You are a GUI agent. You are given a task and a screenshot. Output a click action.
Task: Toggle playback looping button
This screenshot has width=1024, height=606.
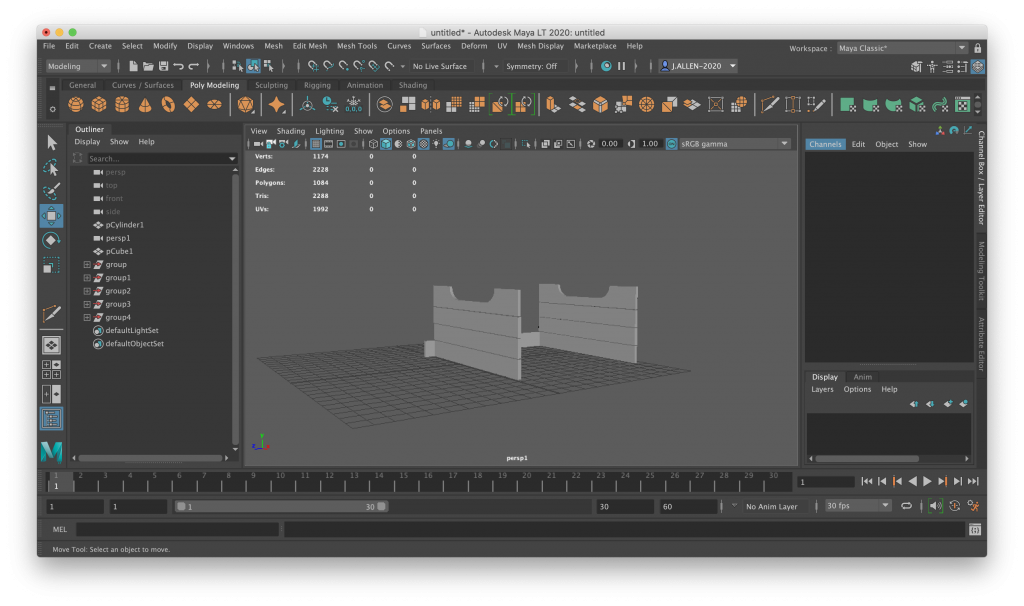(906, 506)
